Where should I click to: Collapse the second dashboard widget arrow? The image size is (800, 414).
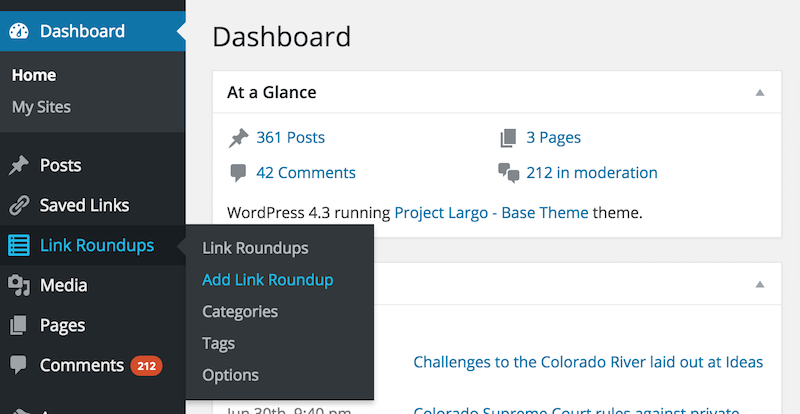(760, 284)
